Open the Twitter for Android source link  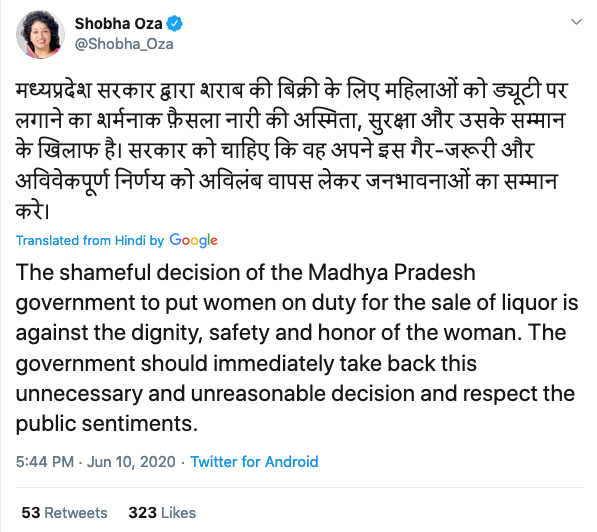click(254, 462)
